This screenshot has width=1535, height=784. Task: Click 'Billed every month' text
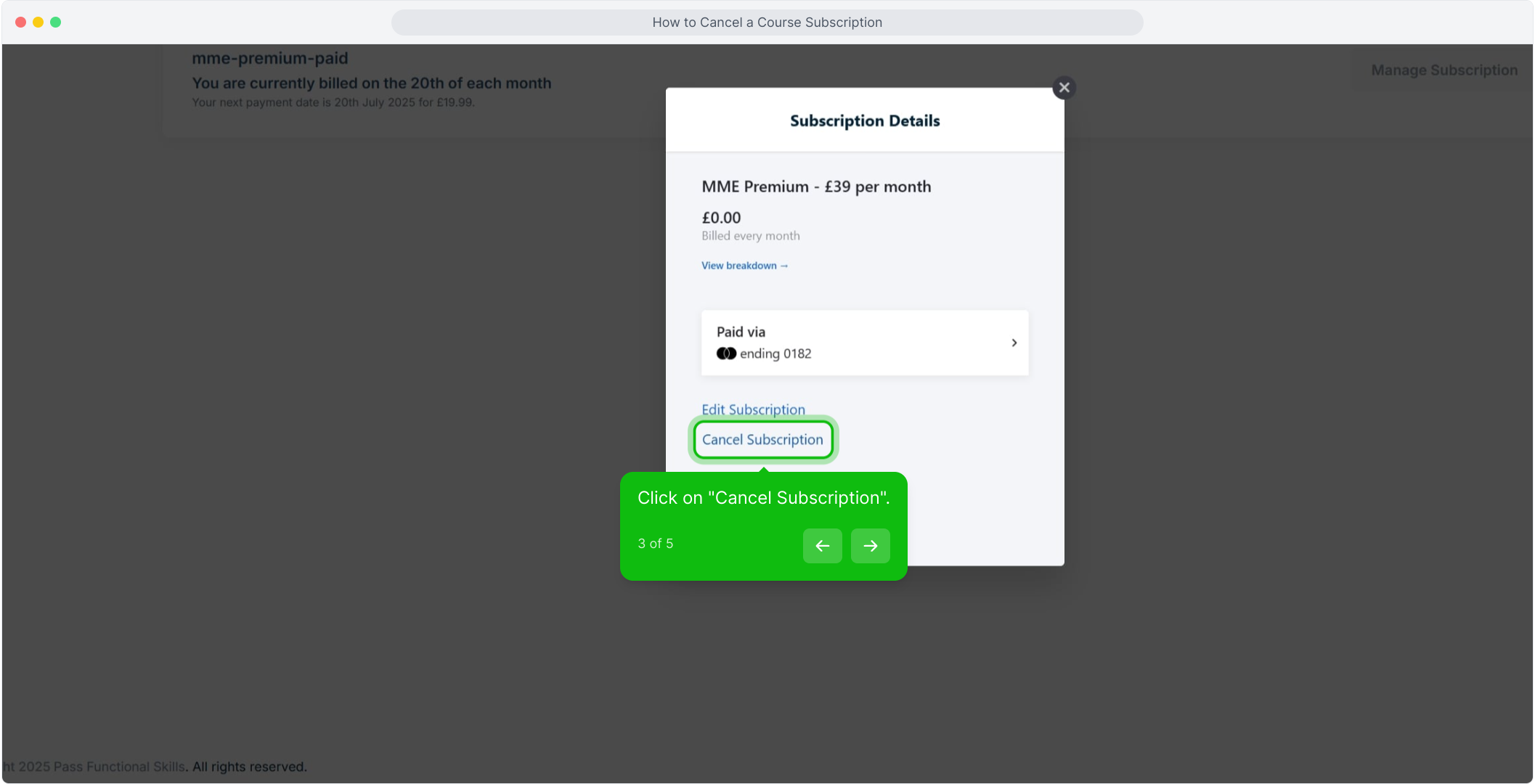[750, 236]
